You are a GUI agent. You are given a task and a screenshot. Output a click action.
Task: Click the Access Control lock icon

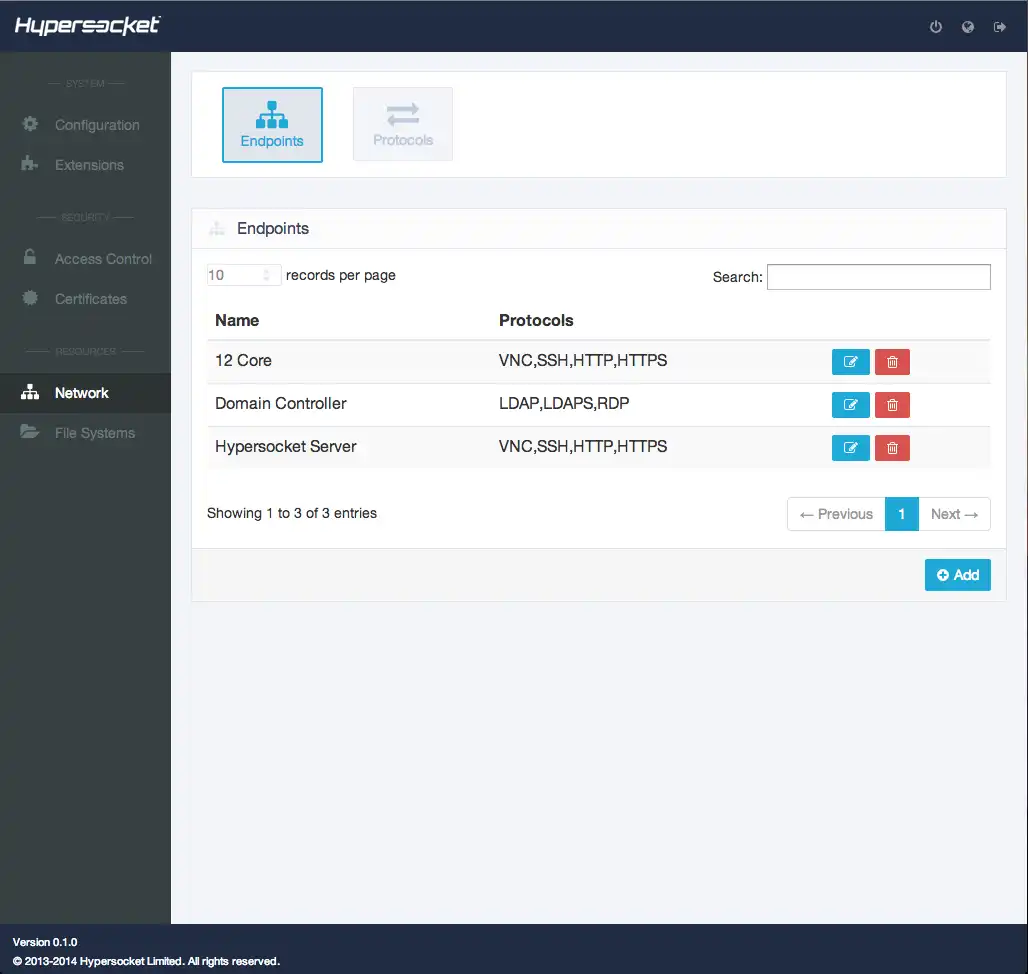30,257
